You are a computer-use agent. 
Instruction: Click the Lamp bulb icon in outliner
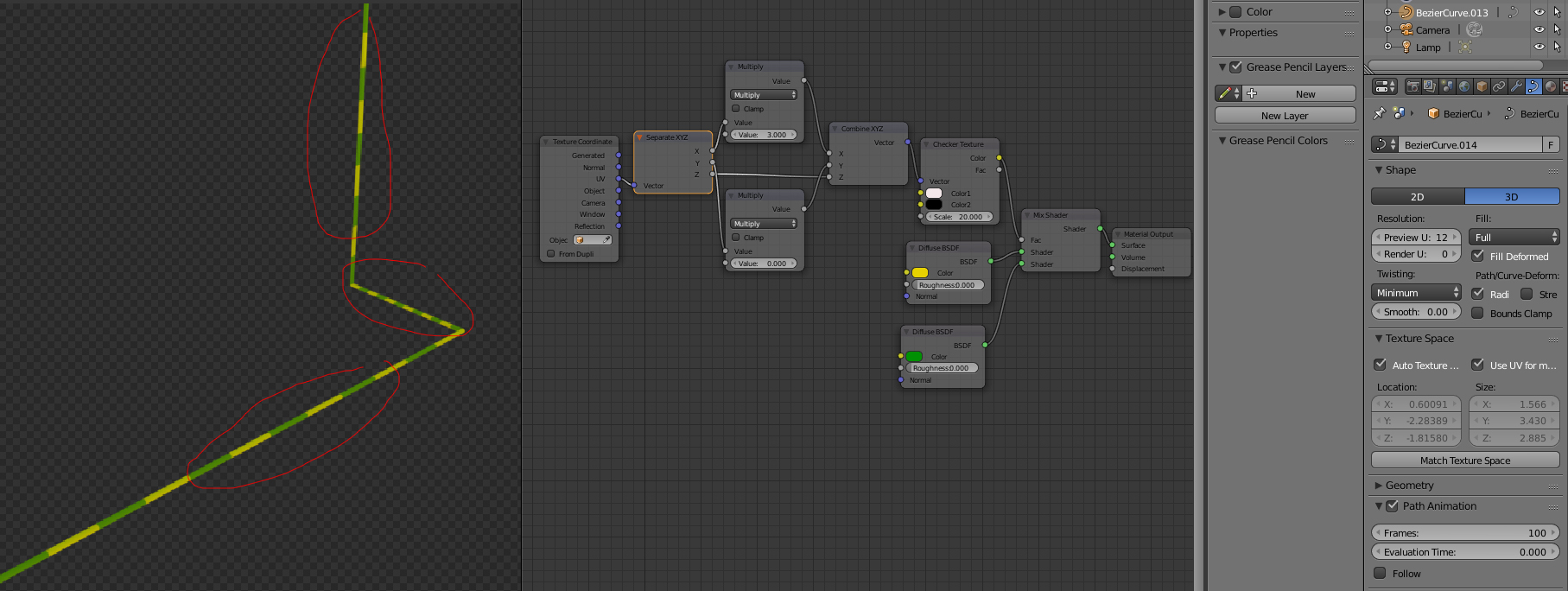click(x=1406, y=47)
